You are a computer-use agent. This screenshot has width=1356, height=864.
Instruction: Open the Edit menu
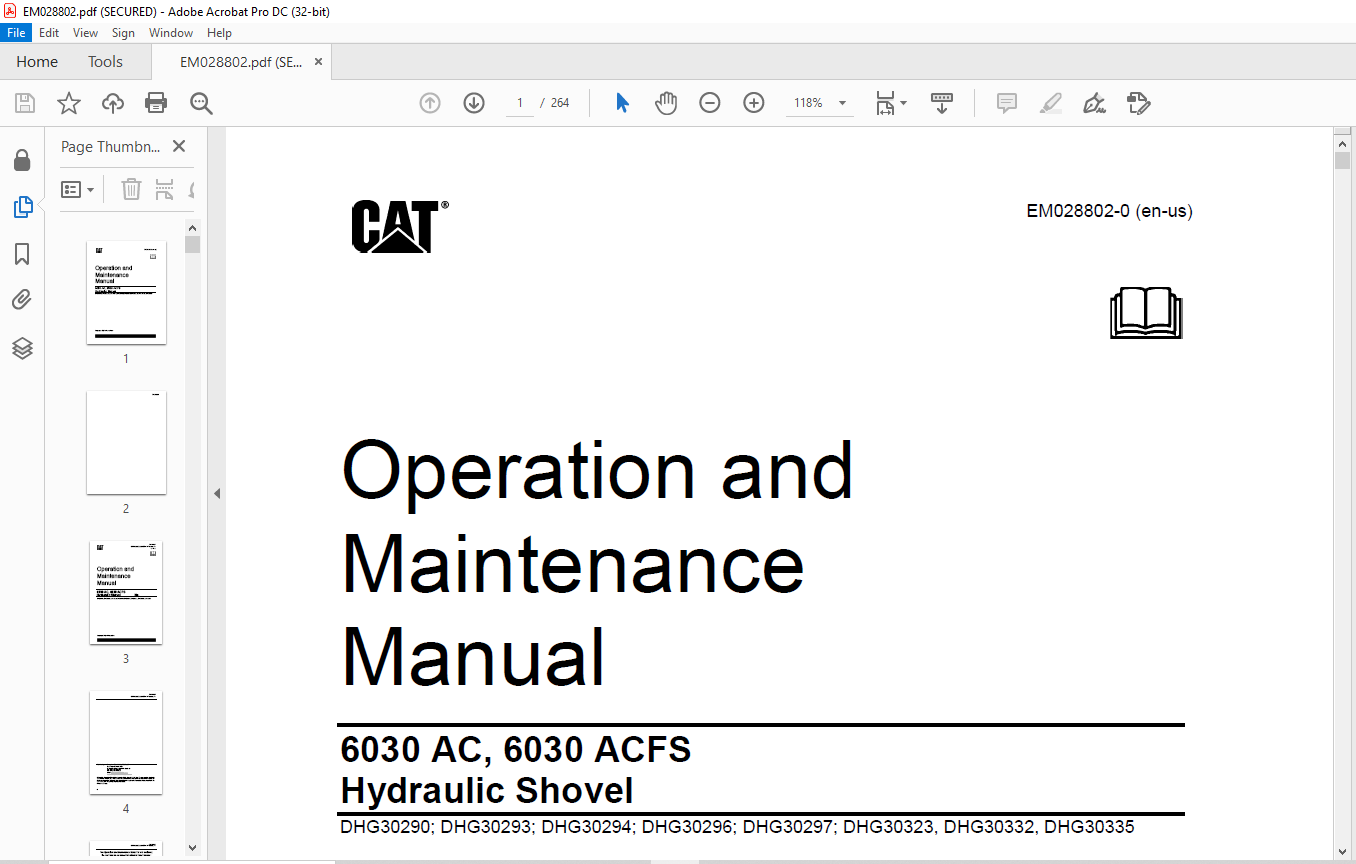(49, 33)
